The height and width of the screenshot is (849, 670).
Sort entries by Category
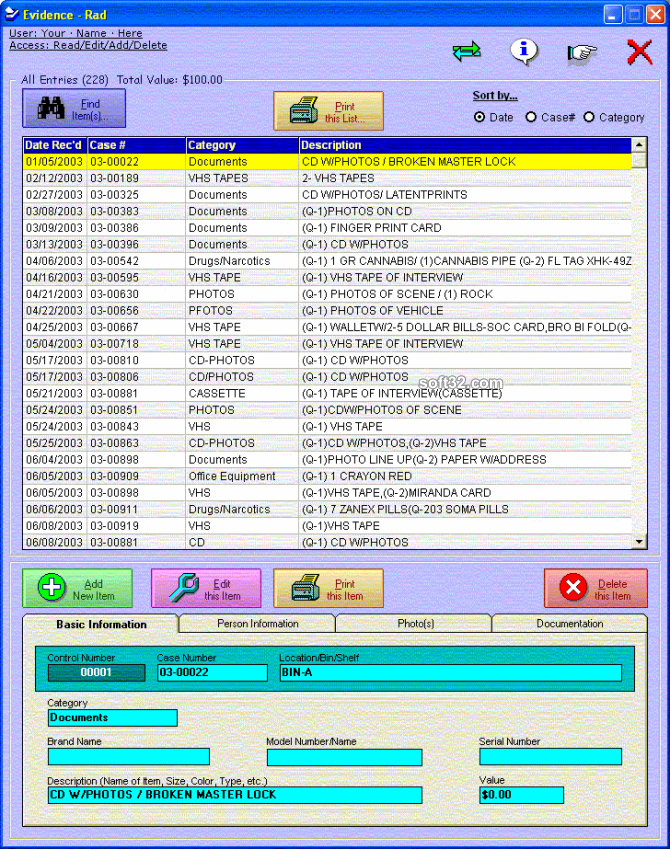click(614, 117)
